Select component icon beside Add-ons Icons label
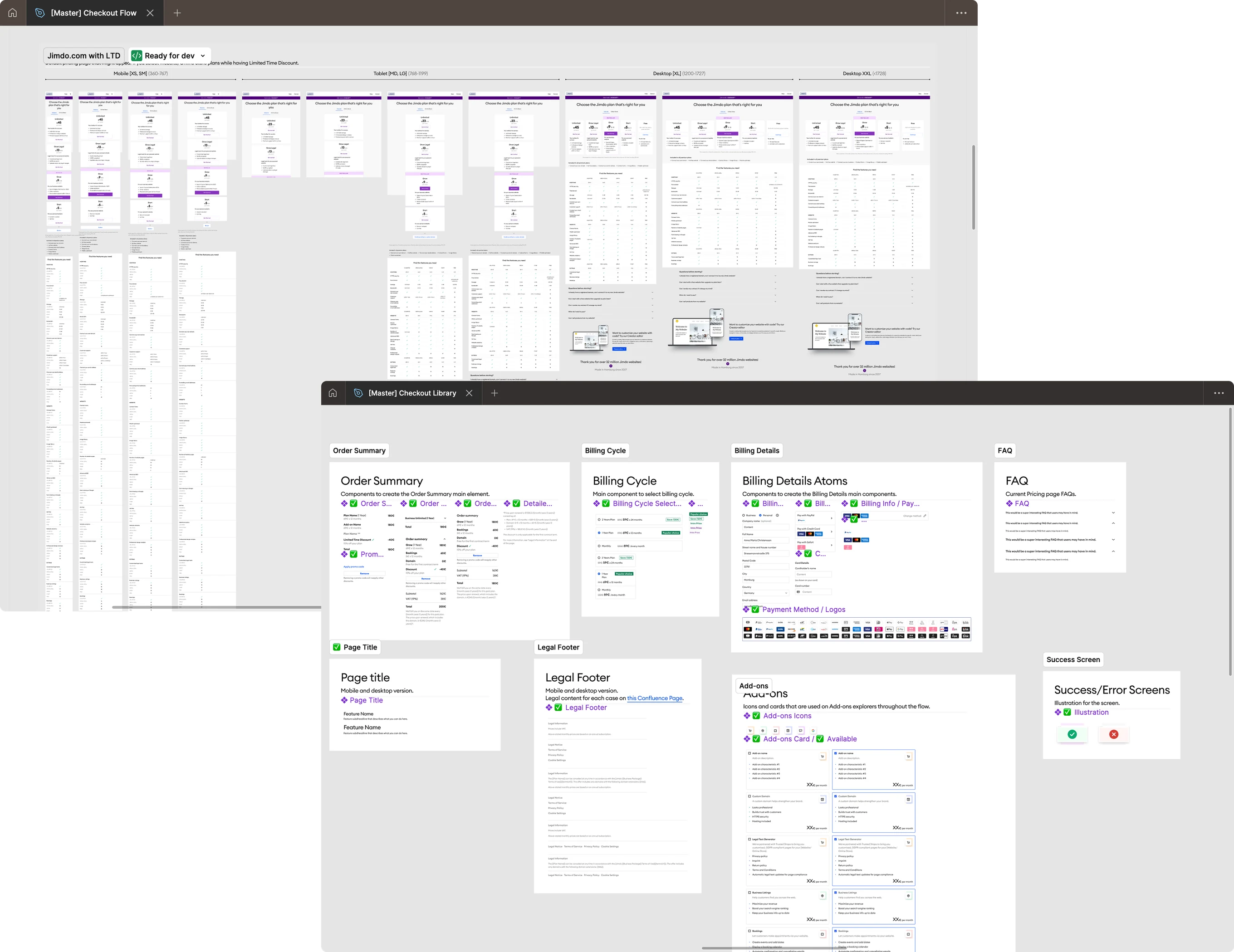This screenshot has height=952, width=1234. tap(747, 715)
